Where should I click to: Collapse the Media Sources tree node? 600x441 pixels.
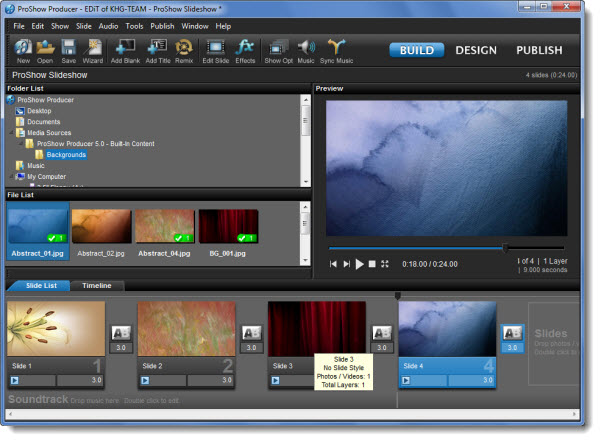12,133
